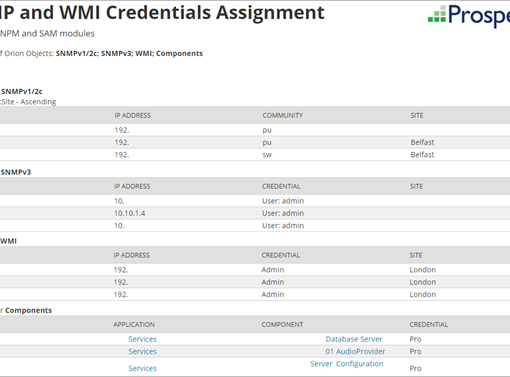Click the Components section heading
This screenshot has width=510, height=377.
(28, 310)
